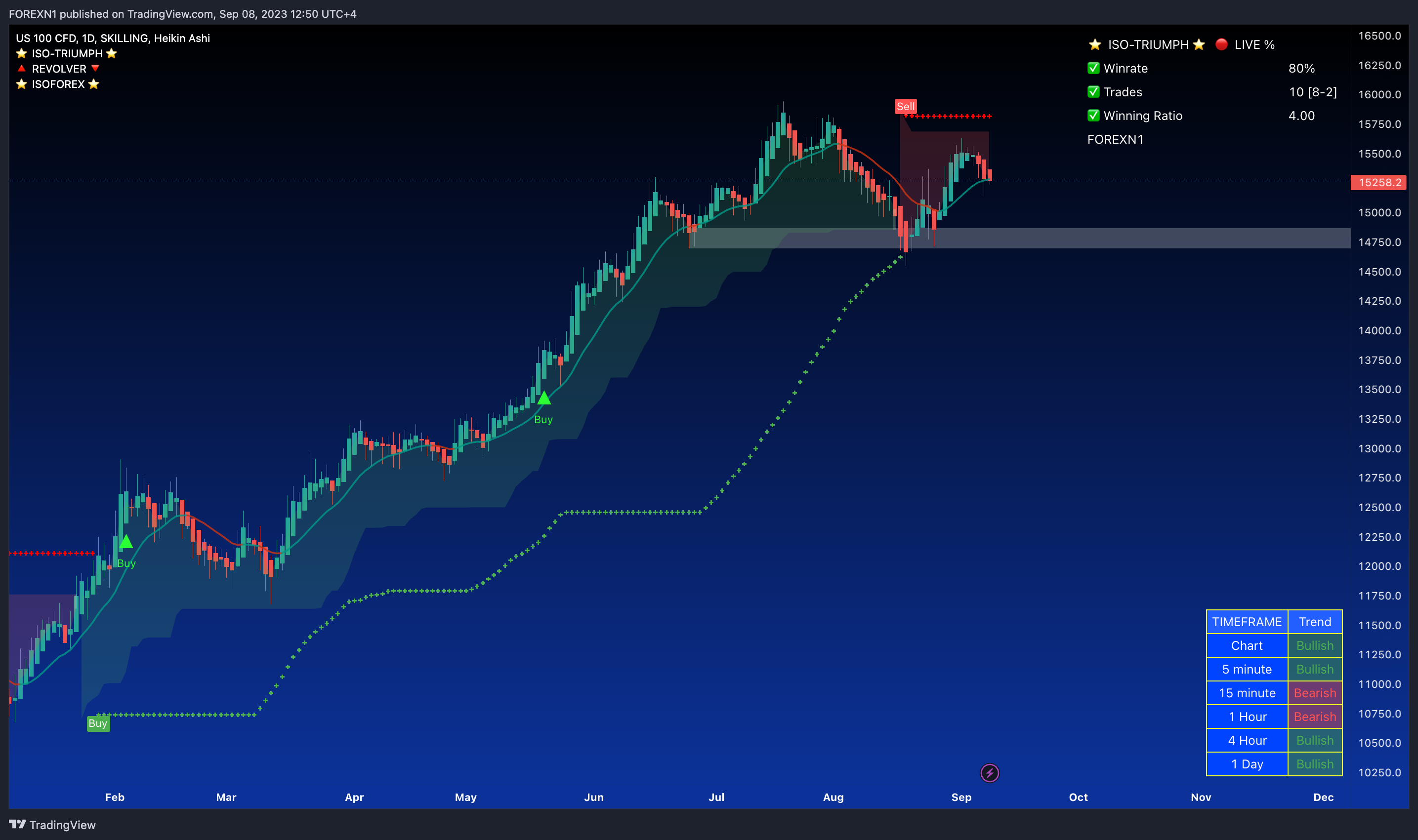The height and width of the screenshot is (840, 1418).
Task: Click the Bullish cell in the Chart row
Action: [1315, 645]
